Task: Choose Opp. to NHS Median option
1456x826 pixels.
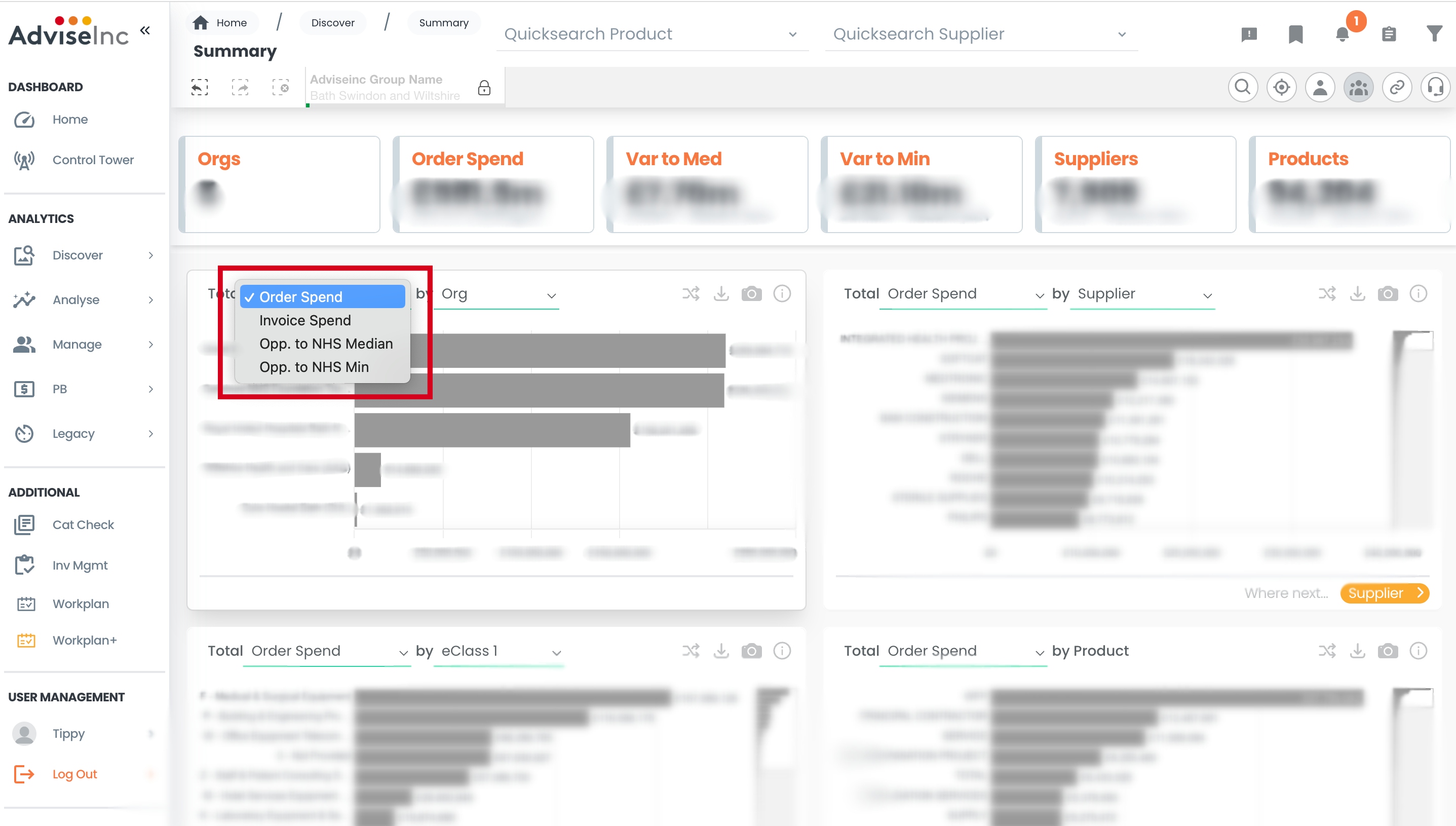Action: click(x=325, y=344)
